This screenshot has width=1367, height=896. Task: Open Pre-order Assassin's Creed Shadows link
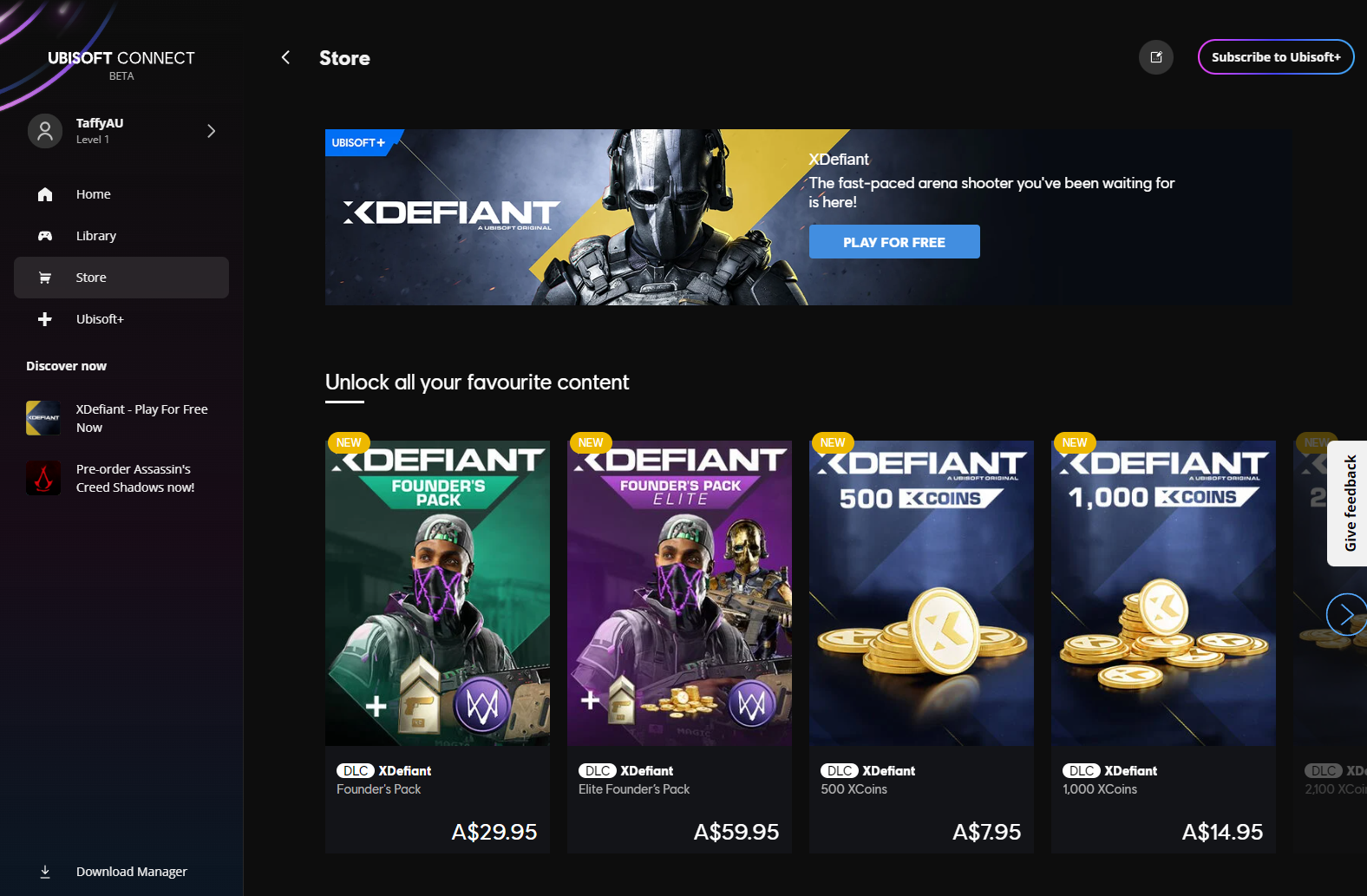[135, 478]
